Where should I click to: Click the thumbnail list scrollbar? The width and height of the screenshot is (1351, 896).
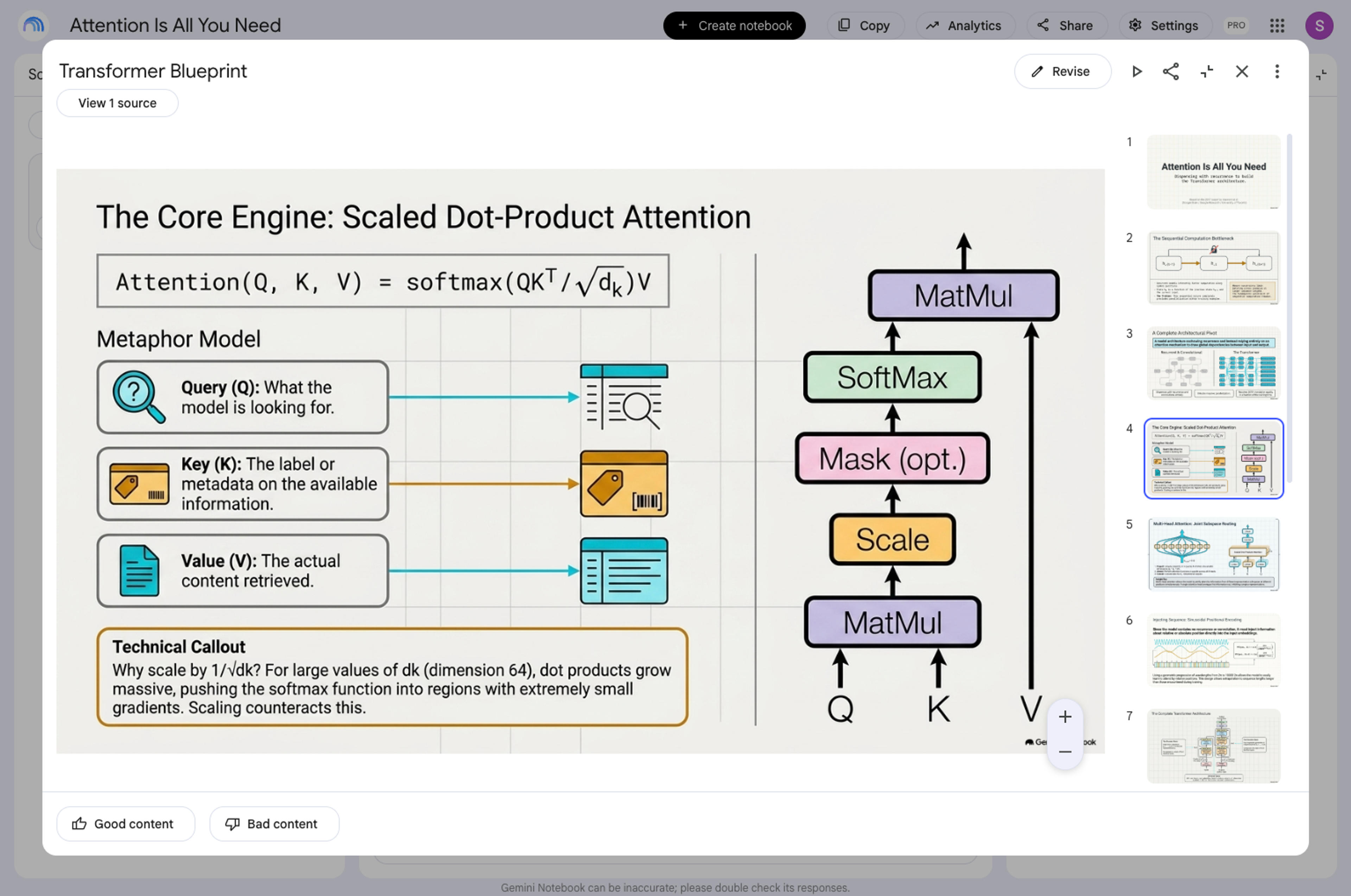click(x=1289, y=309)
